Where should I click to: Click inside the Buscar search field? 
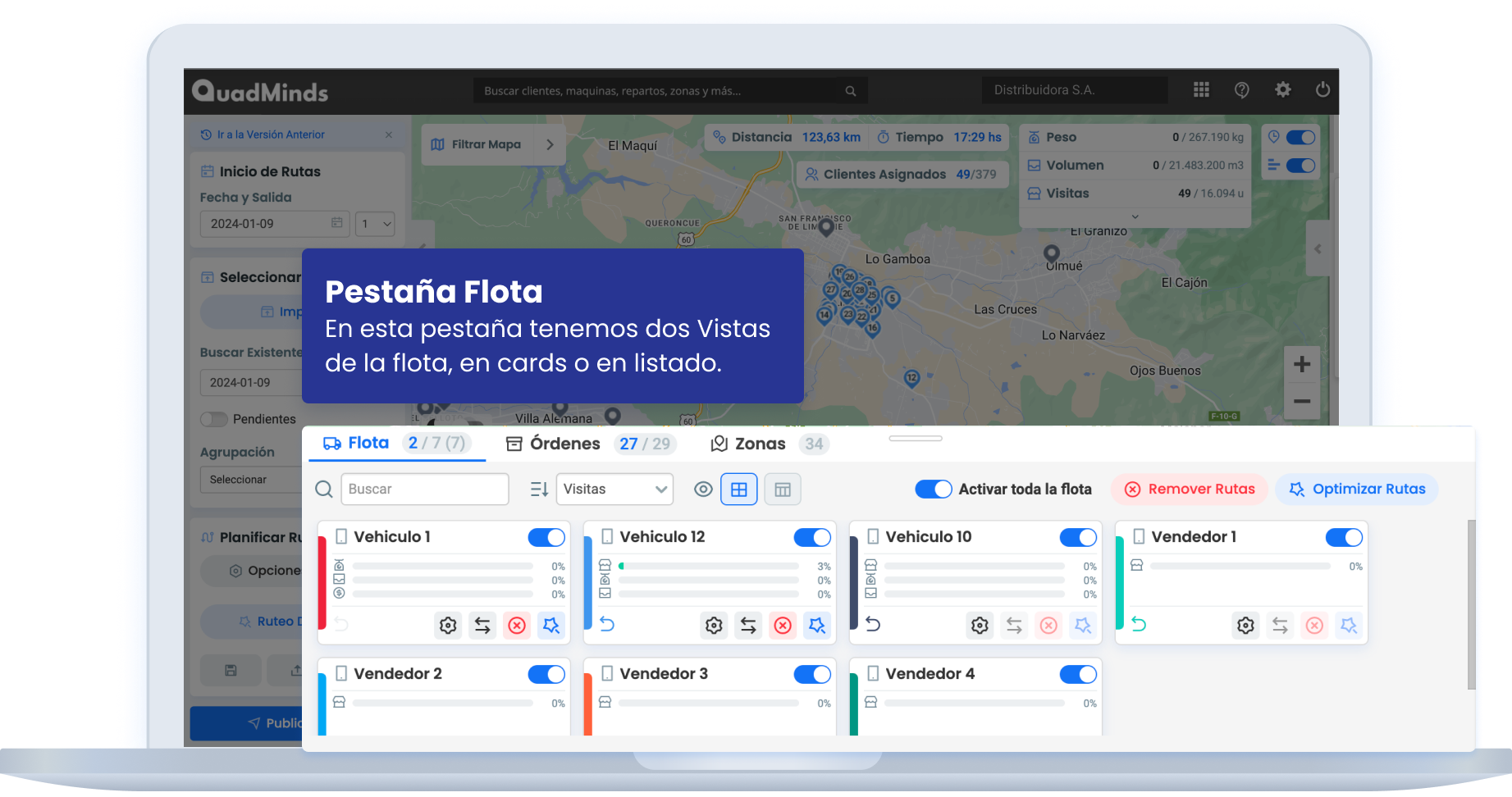(424, 489)
